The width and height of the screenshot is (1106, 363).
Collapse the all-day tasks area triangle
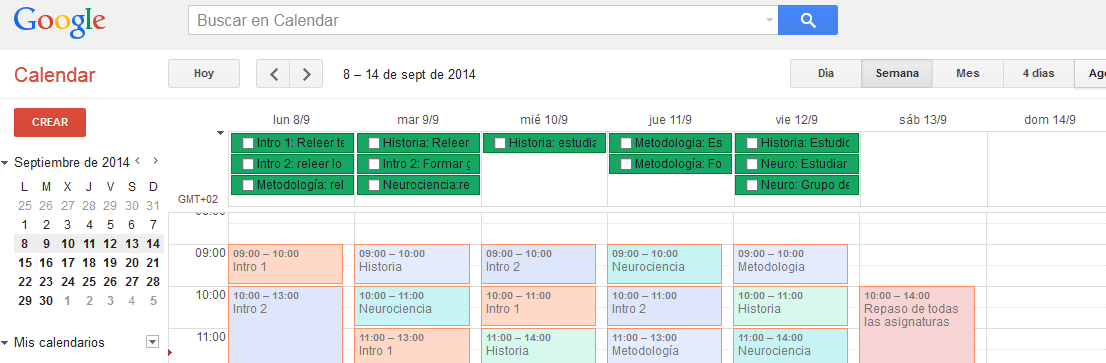coord(221,133)
